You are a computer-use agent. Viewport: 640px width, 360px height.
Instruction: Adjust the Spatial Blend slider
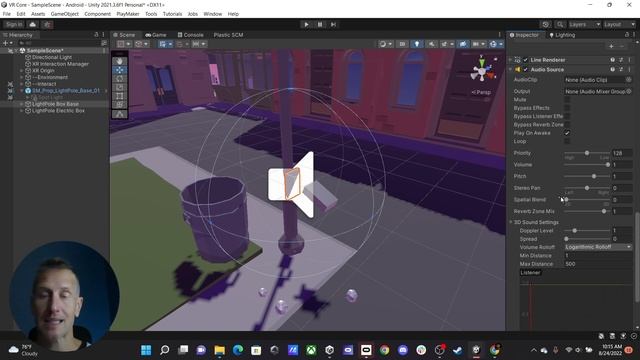(587, 200)
